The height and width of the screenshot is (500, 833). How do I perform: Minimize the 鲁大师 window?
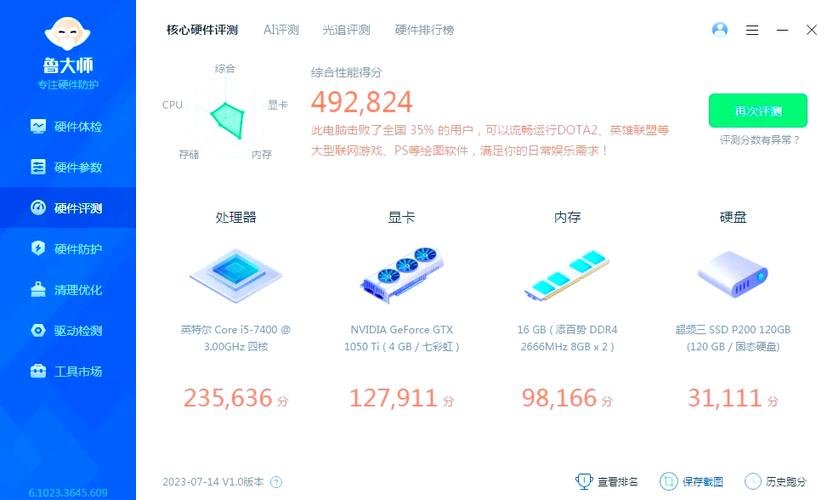coord(782,30)
